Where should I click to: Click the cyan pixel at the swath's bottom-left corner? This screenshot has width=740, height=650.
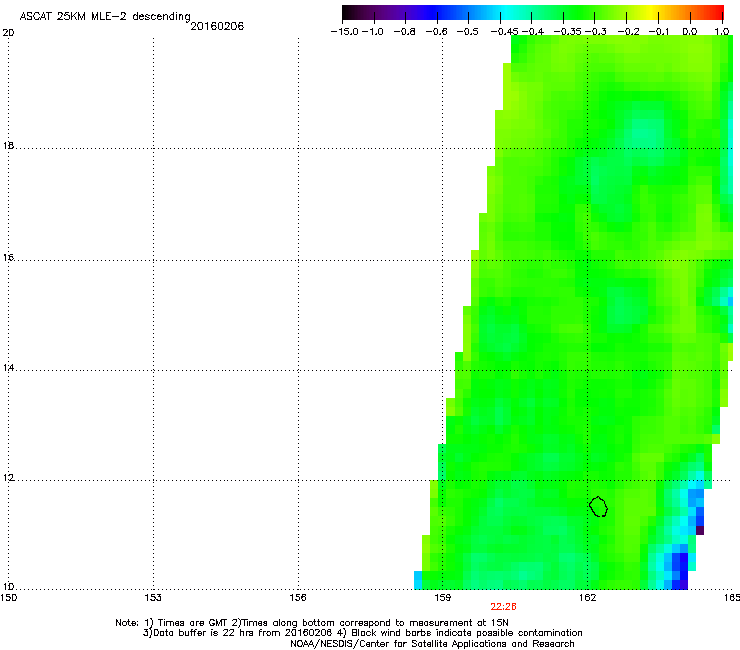418,580
